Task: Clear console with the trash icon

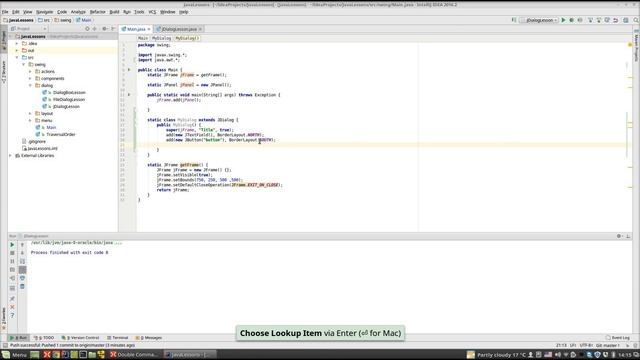Action: [x=22, y=287]
